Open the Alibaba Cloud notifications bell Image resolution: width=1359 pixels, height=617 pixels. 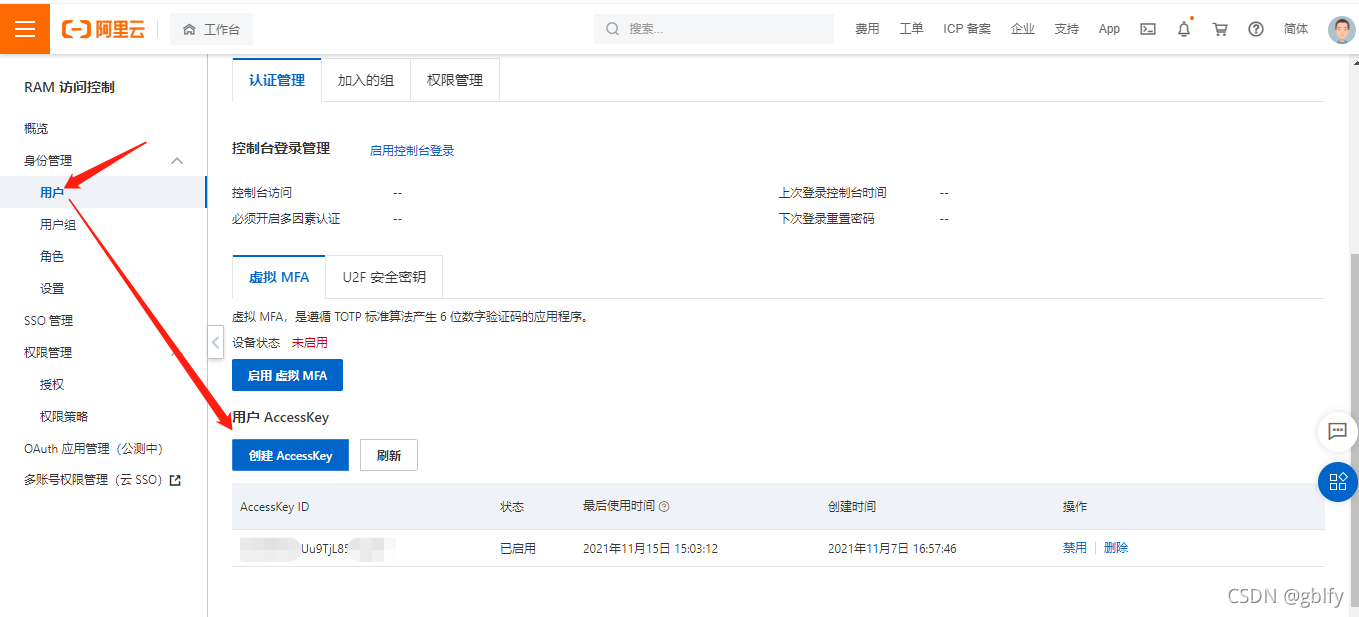[x=1183, y=28]
